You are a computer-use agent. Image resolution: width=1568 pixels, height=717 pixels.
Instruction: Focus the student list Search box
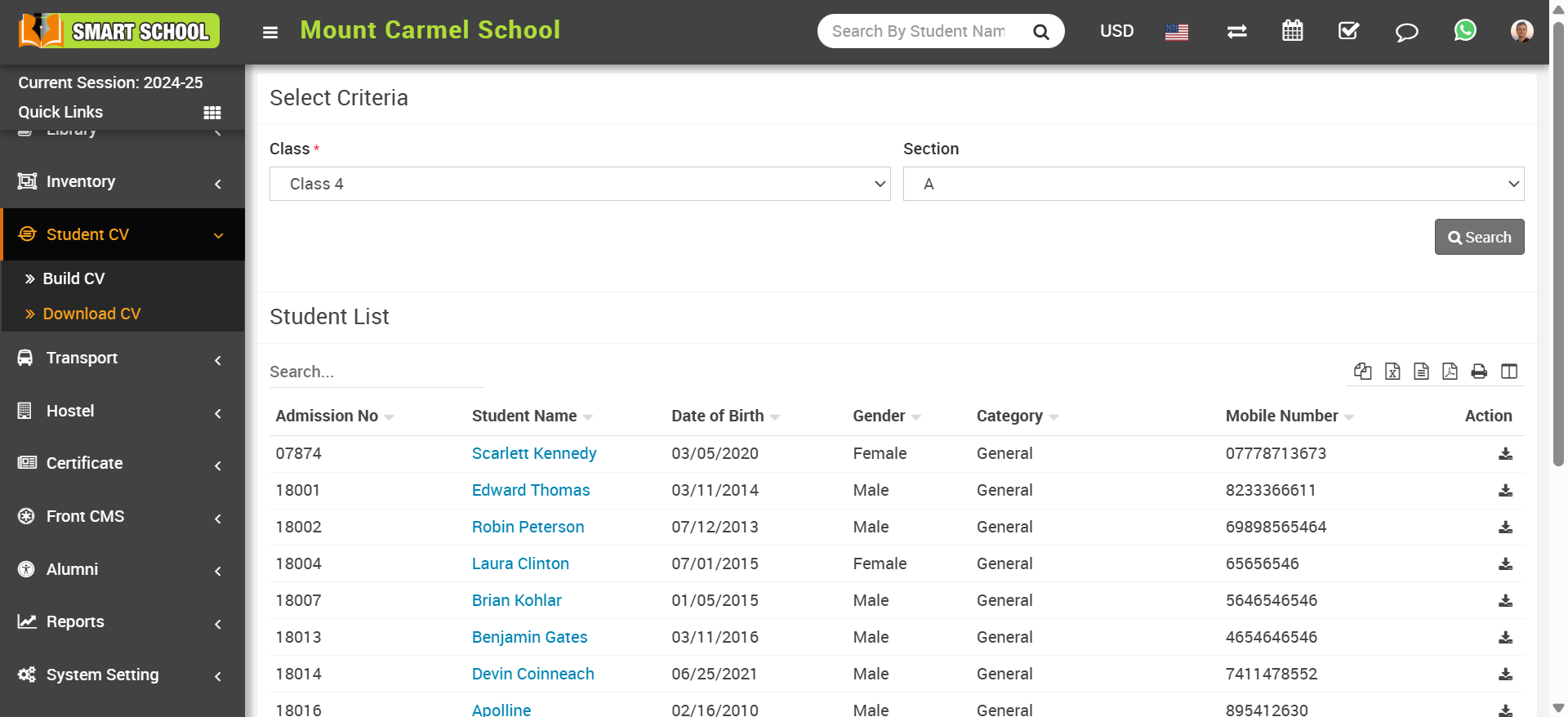[x=376, y=372]
